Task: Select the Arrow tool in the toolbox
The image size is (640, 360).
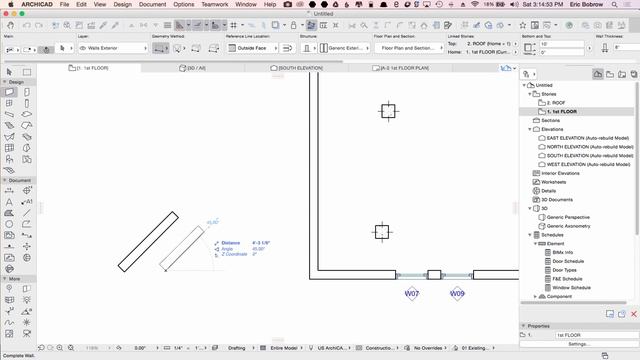Action: (x=9, y=72)
